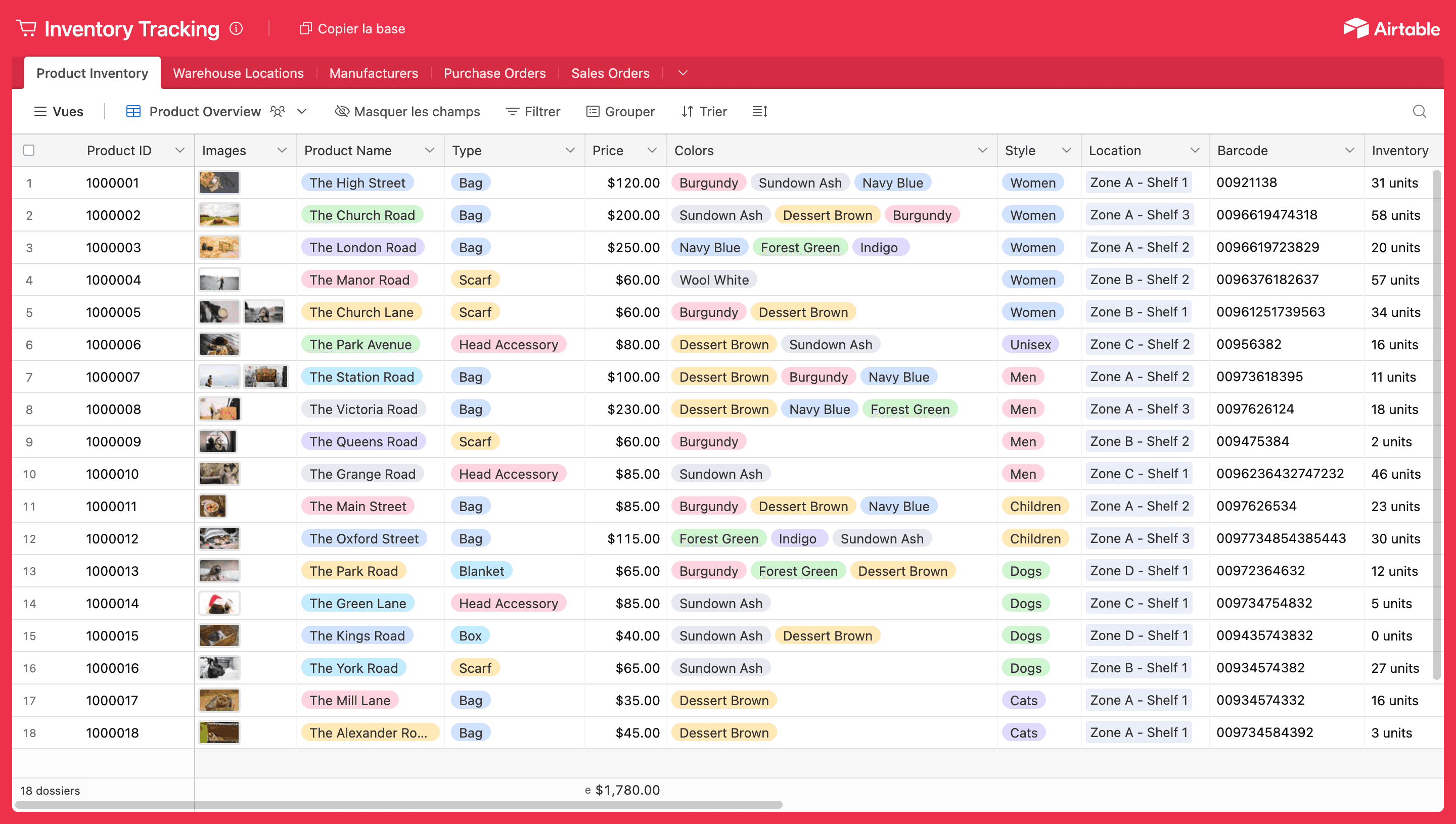Open the Product Name column dropdown
This screenshot has width=1456, height=824.
pyautogui.click(x=430, y=150)
